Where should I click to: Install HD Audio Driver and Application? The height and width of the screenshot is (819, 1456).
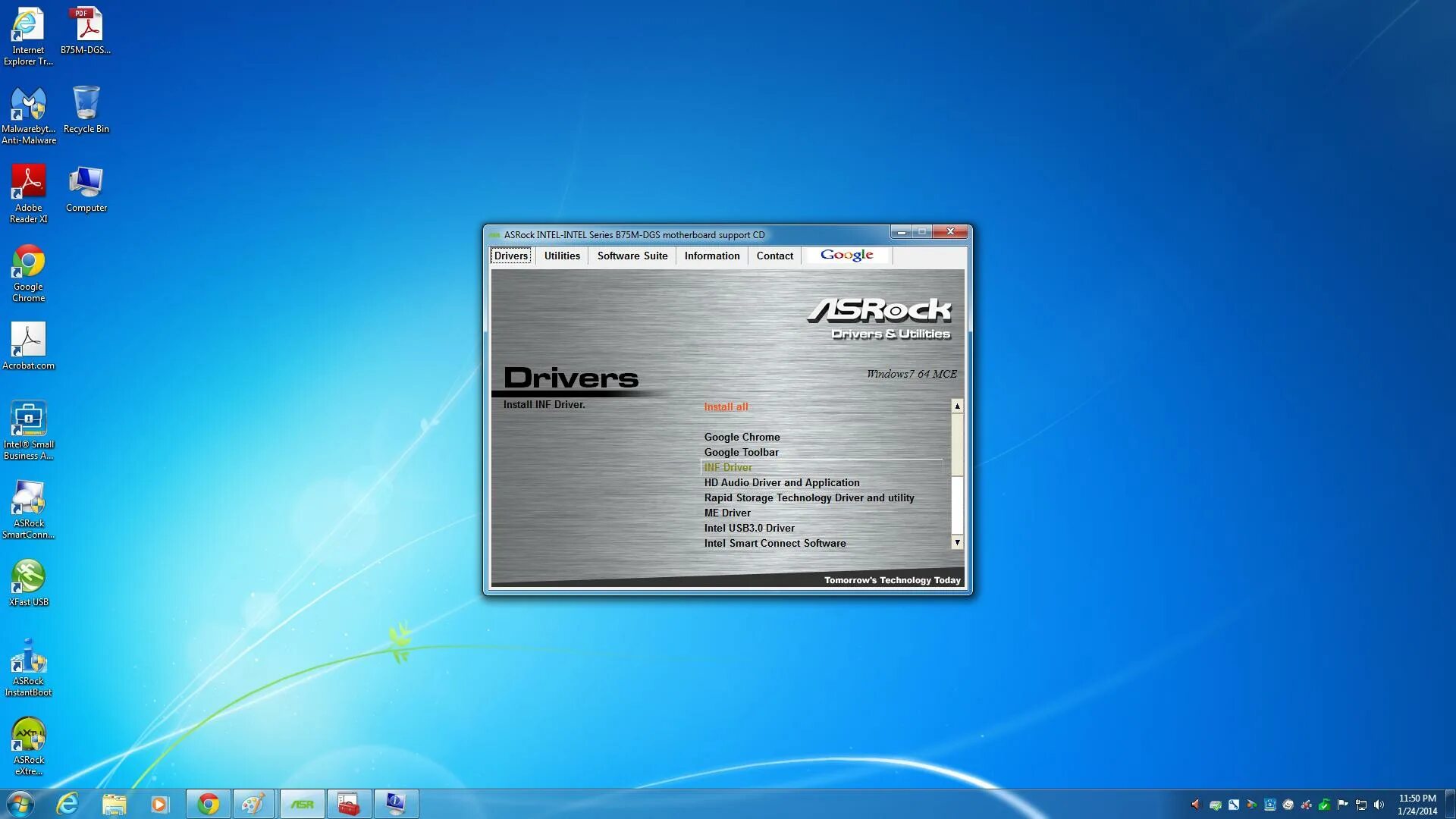pyautogui.click(x=782, y=482)
